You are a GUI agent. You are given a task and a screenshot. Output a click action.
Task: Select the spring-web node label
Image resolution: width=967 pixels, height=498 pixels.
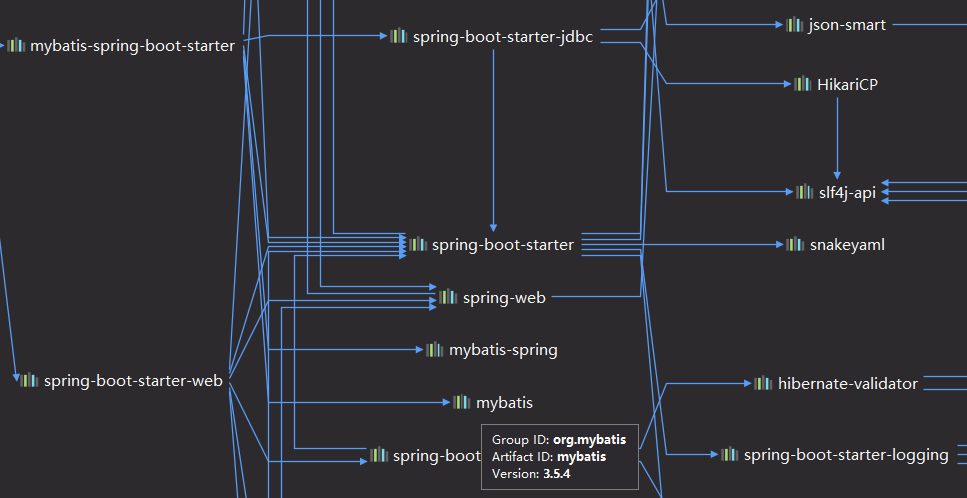(504, 298)
